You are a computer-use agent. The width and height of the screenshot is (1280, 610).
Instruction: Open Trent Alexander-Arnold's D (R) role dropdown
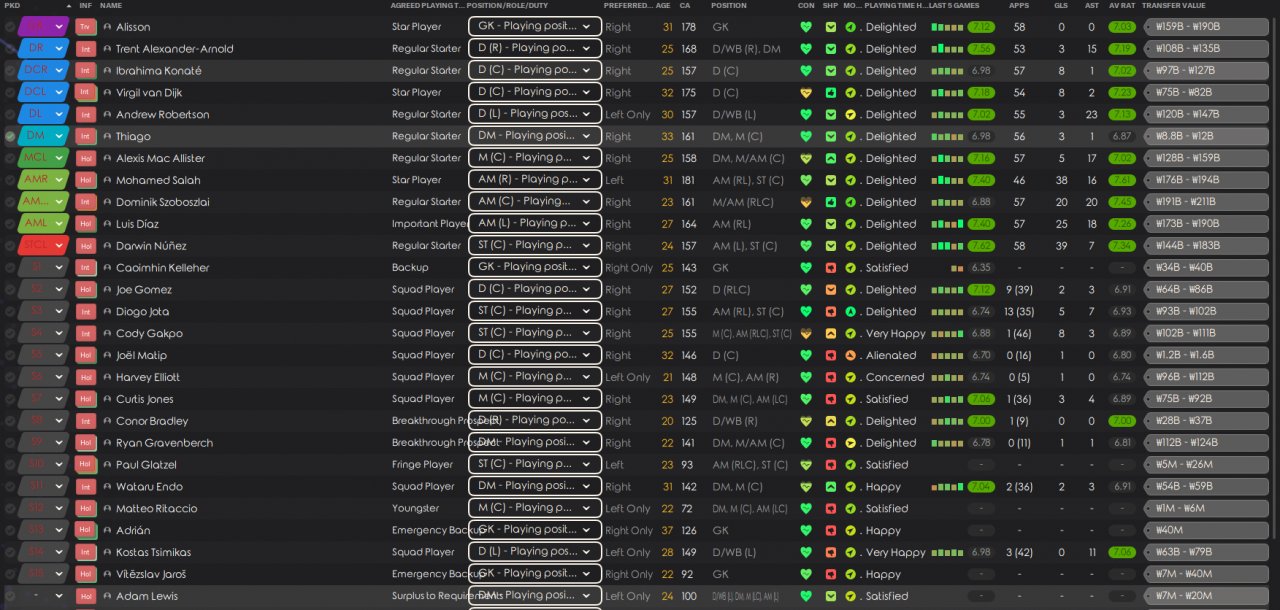[534, 48]
